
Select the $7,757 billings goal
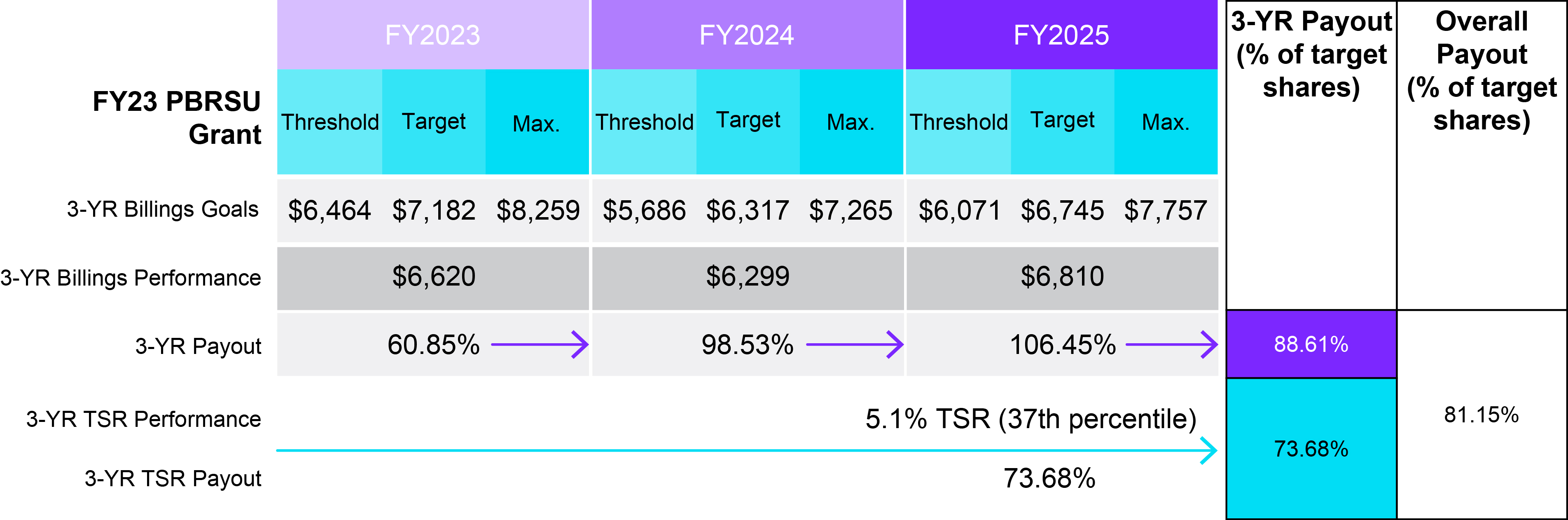click(x=1165, y=211)
